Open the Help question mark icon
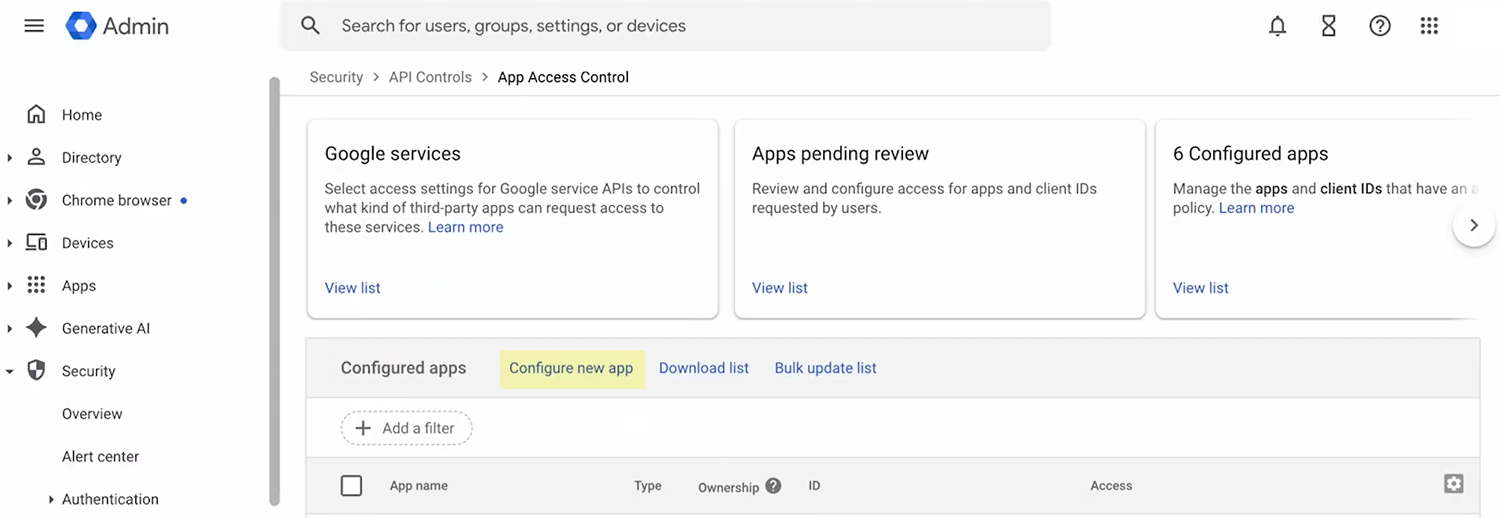Viewport: 1500px width, 518px height. point(1380,27)
